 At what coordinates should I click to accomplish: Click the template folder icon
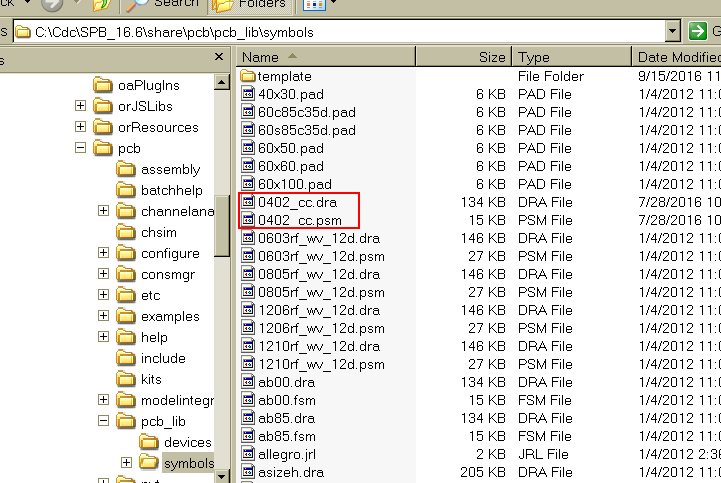[248, 75]
